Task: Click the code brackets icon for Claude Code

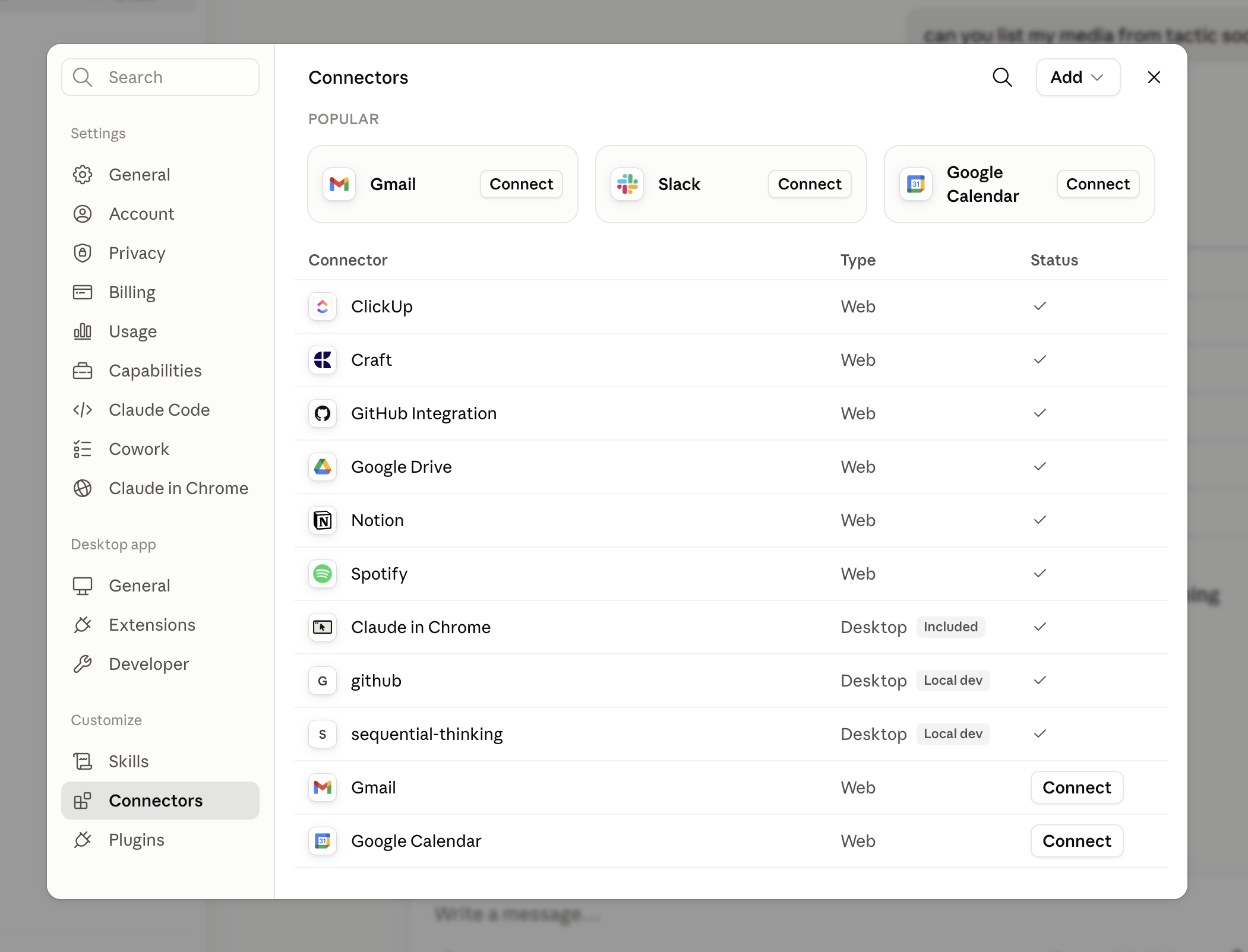Action: [x=83, y=410]
